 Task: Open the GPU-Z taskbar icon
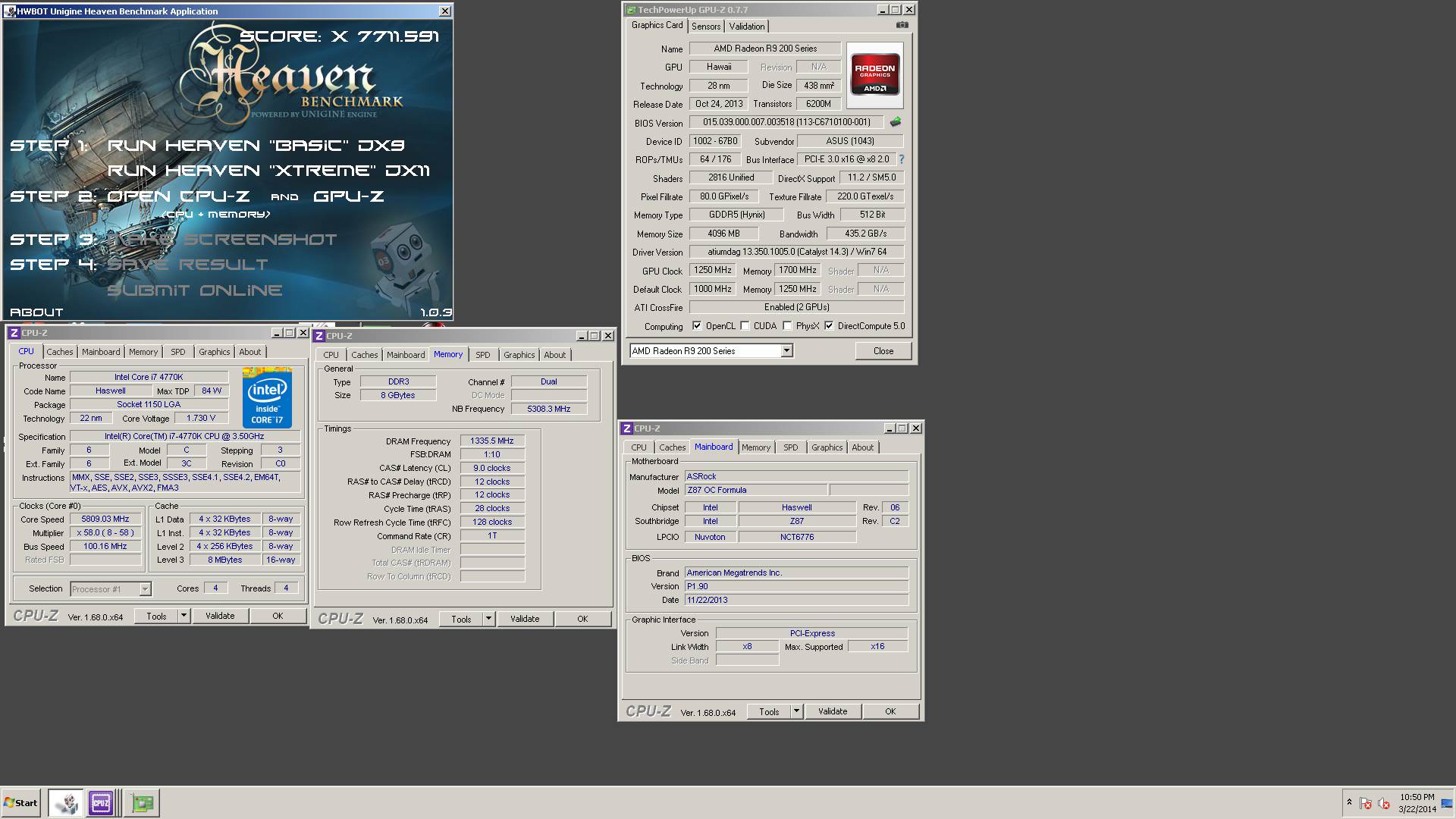(x=142, y=802)
